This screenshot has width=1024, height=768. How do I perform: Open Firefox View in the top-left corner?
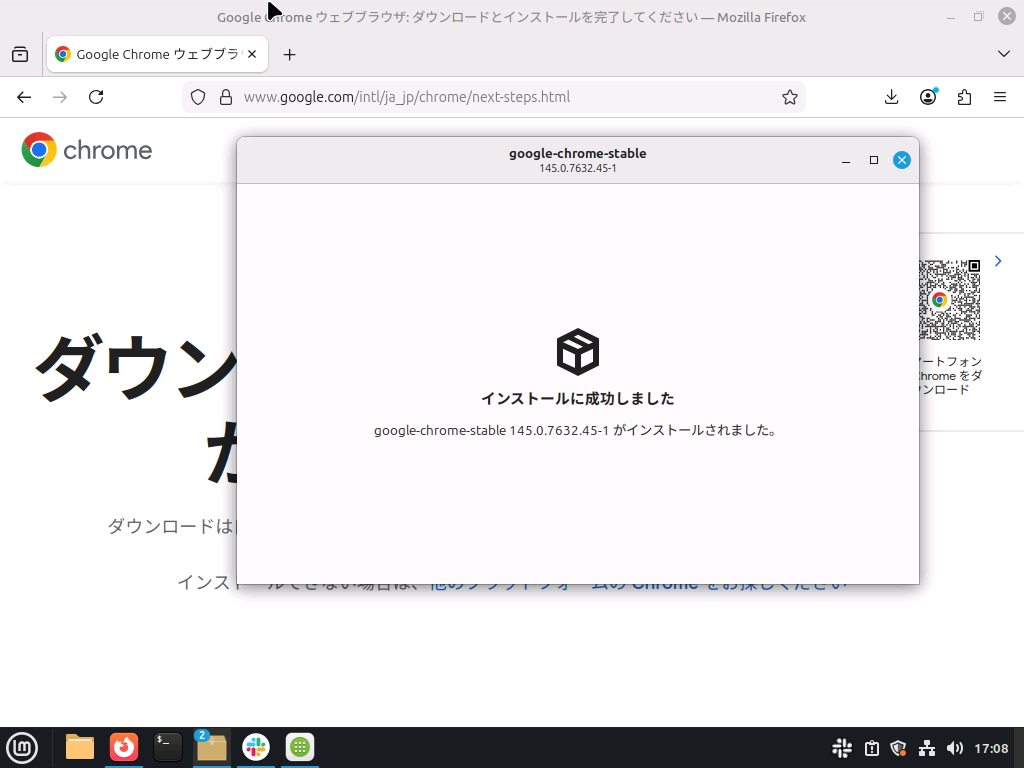[x=20, y=54]
